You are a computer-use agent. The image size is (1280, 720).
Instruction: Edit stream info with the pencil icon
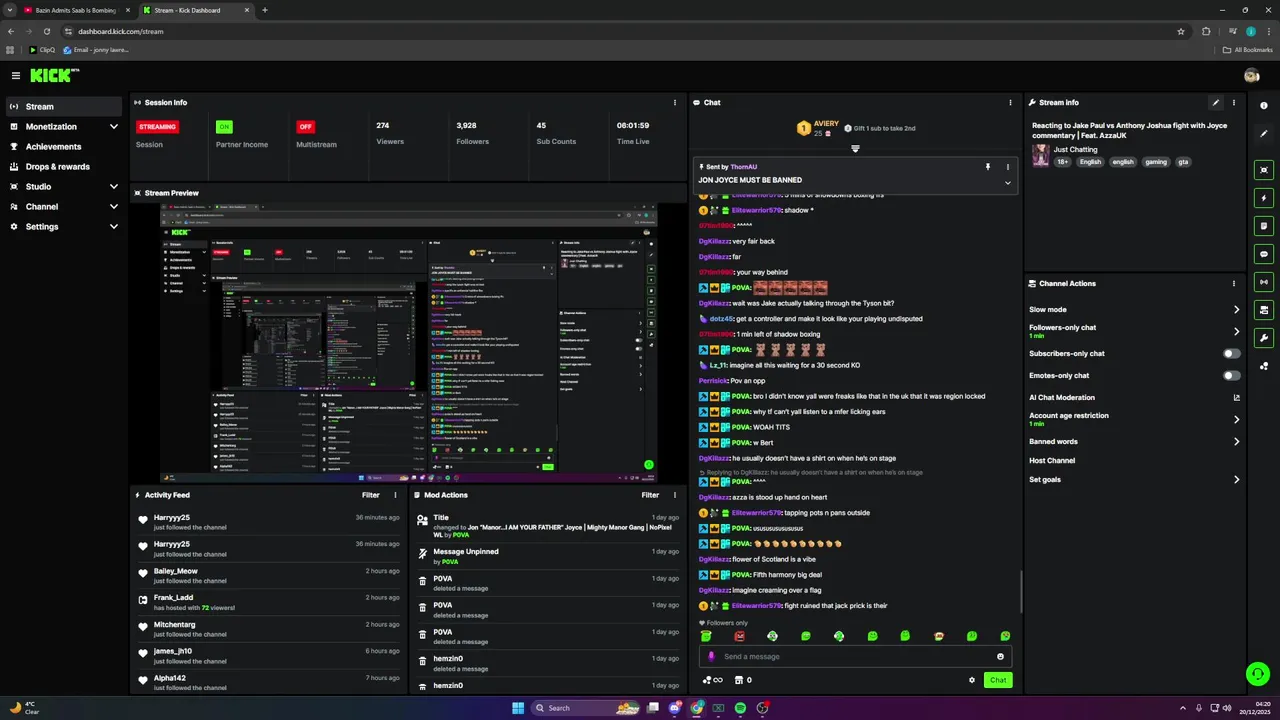[1216, 102]
